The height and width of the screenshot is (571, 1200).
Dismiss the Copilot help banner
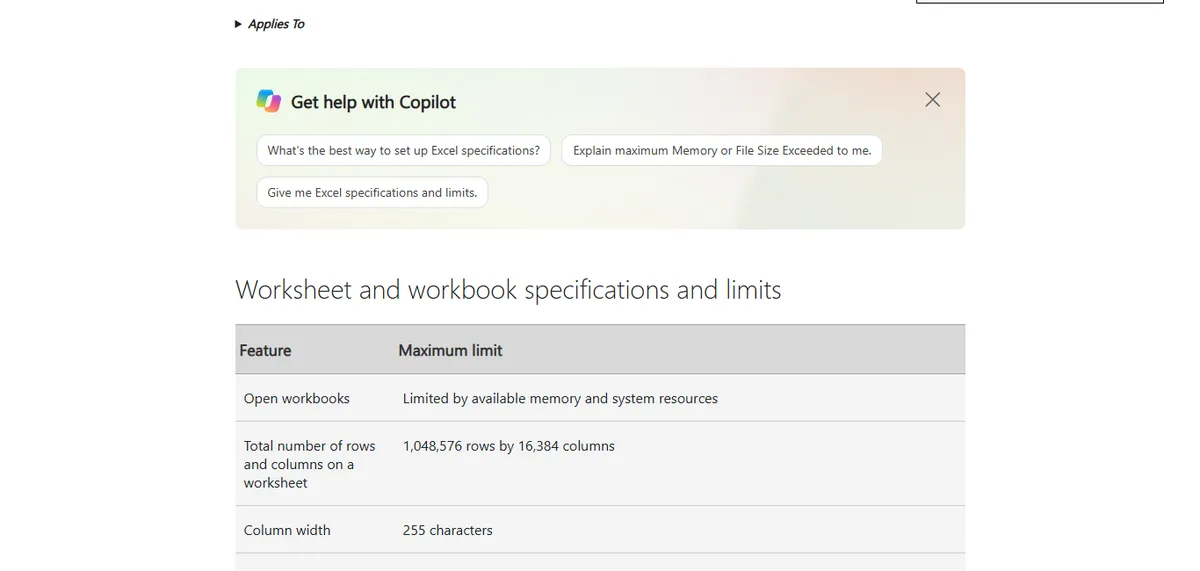(x=933, y=99)
